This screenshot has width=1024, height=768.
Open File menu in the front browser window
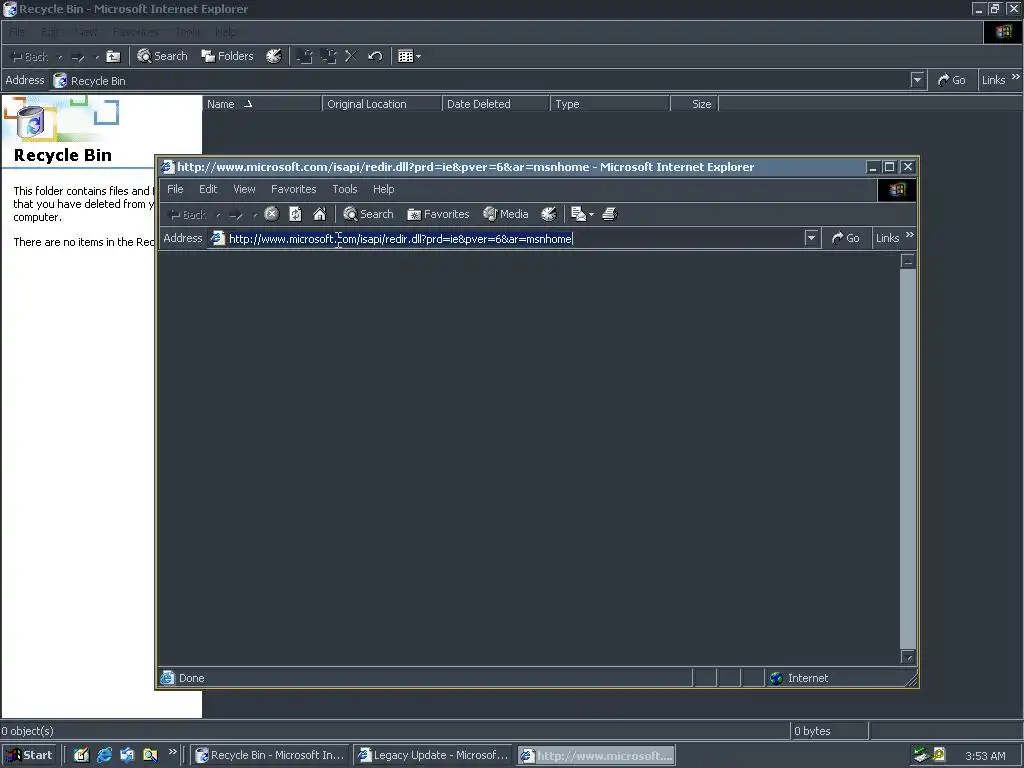point(175,189)
